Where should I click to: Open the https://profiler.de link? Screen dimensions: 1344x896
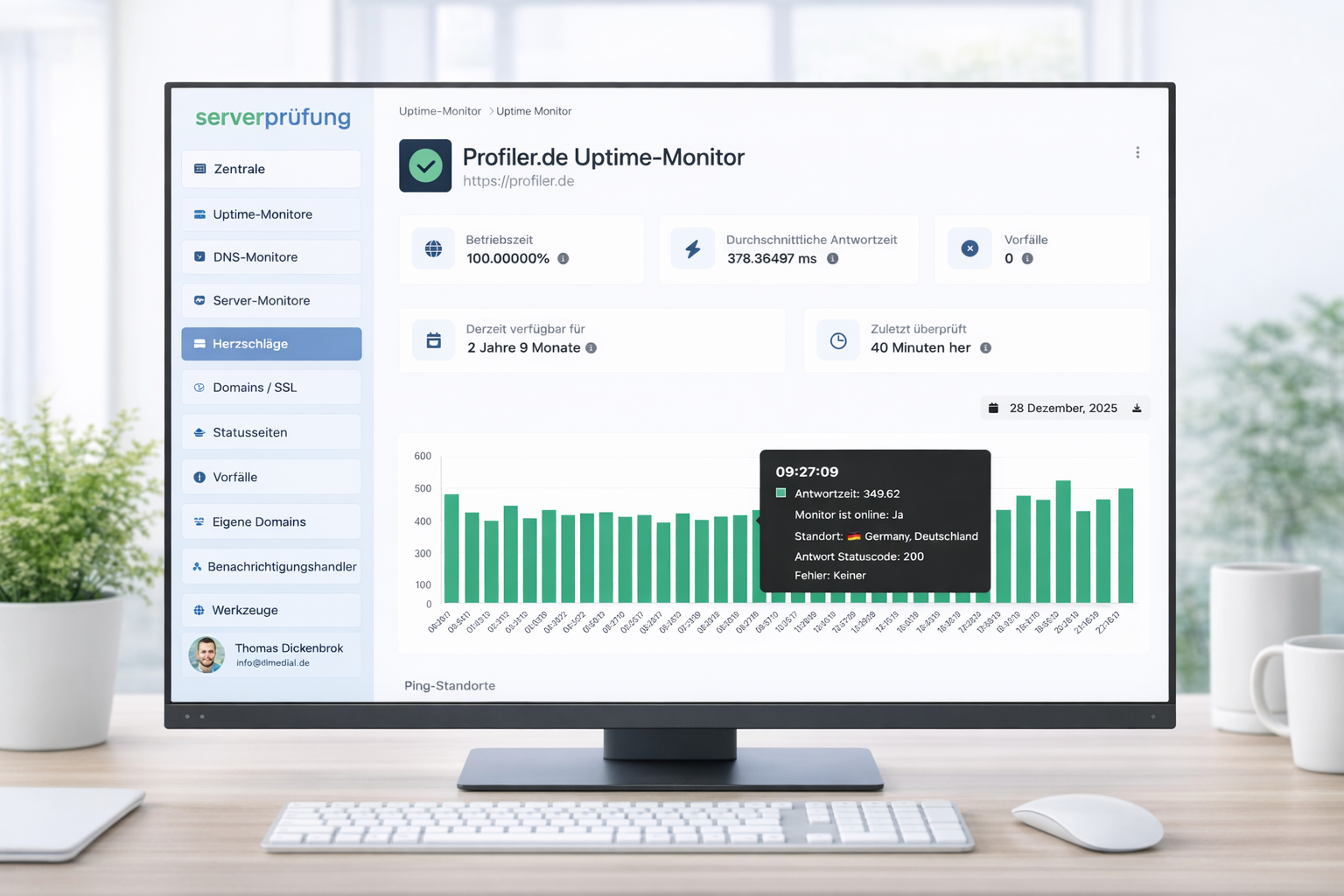pos(518,181)
